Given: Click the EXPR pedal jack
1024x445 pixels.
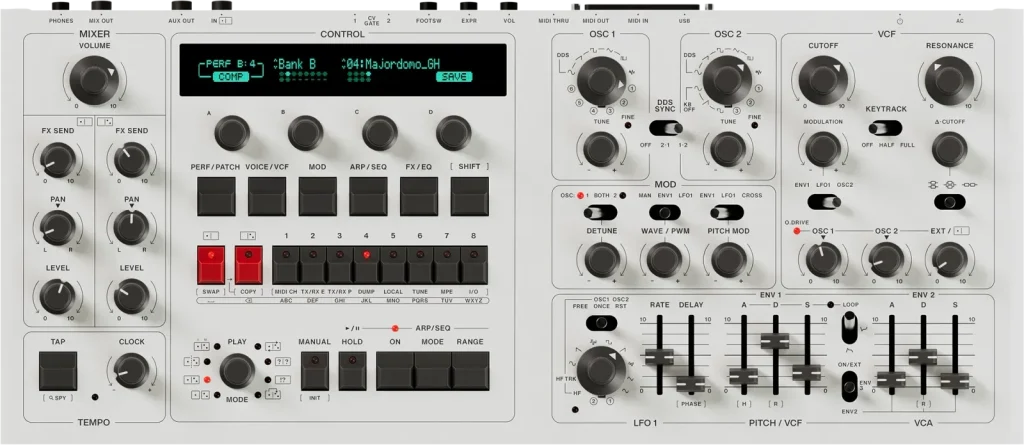Looking at the screenshot, I should coord(469,6).
